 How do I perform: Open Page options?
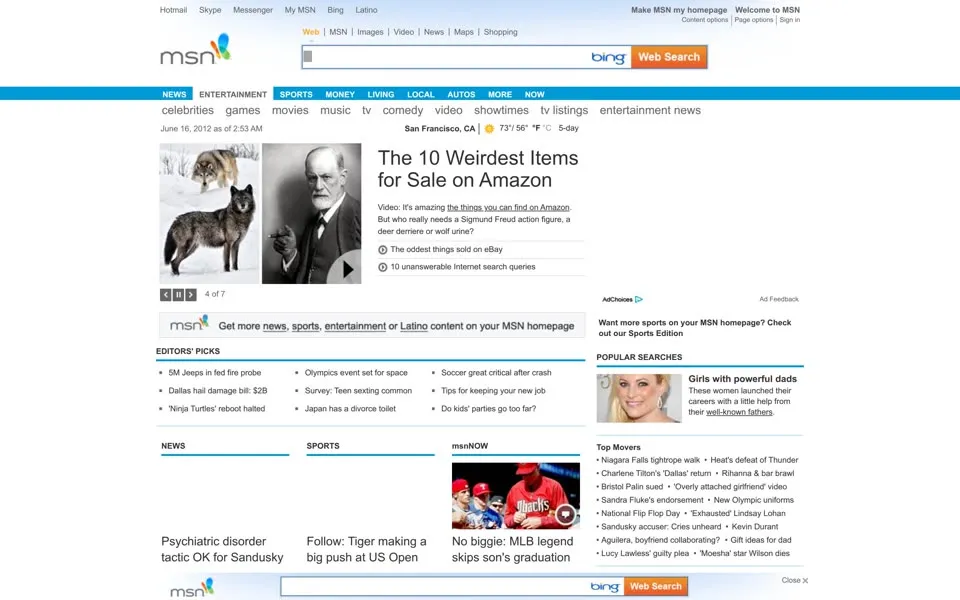tap(754, 20)
